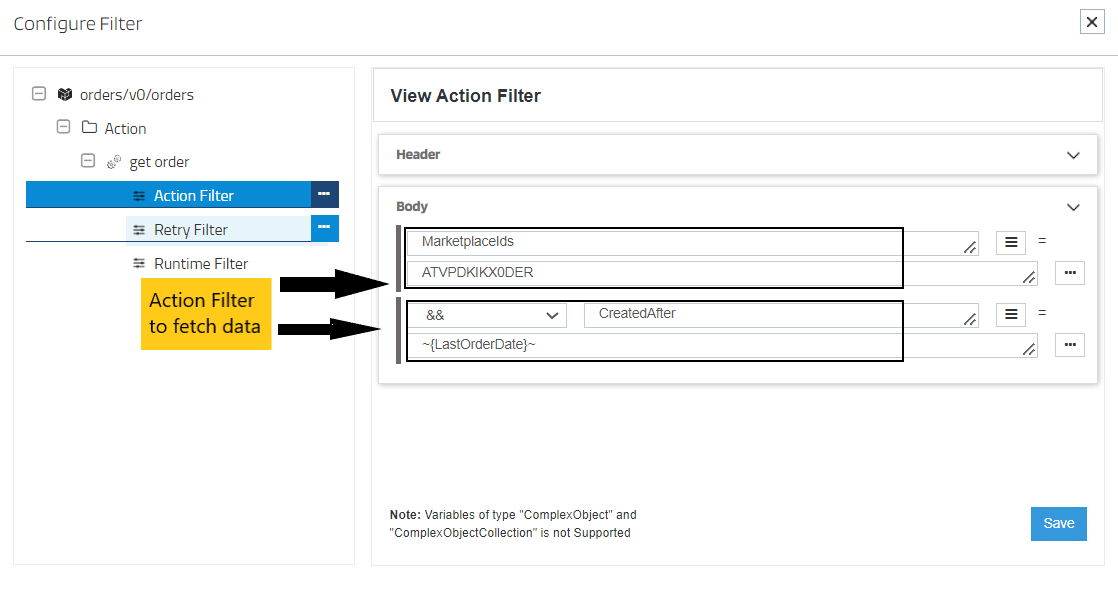Collapse the orders/v0/orders tree node

tap(38, 94)
